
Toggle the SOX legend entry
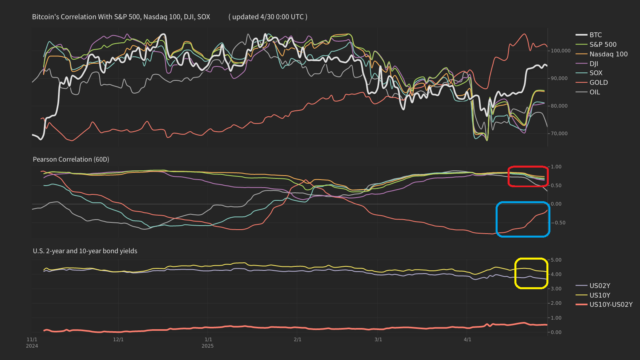point(589,73)
